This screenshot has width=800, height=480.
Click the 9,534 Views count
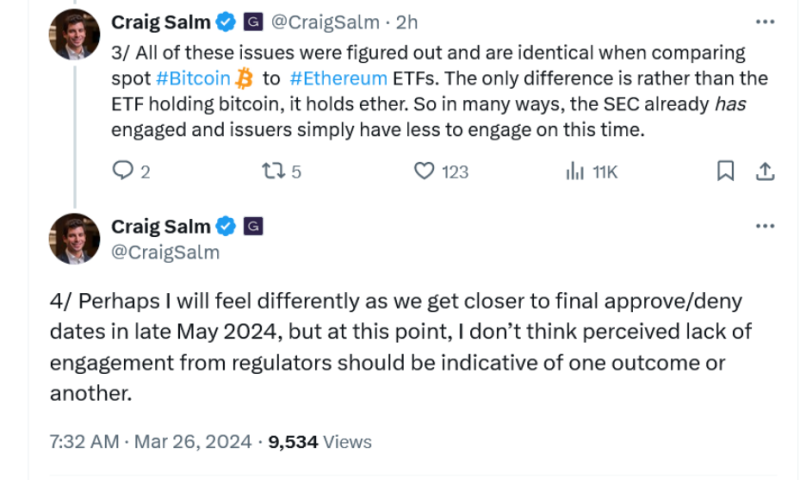coord(321,441)
